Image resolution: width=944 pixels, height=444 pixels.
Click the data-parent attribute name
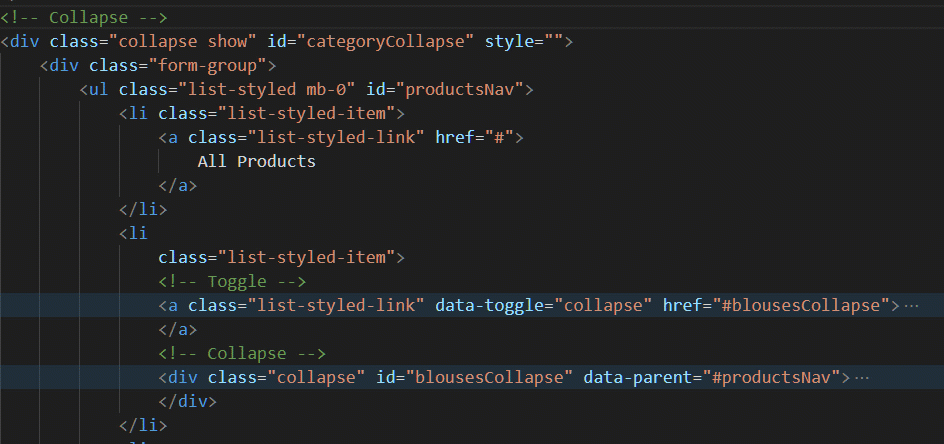coord(638,378)
